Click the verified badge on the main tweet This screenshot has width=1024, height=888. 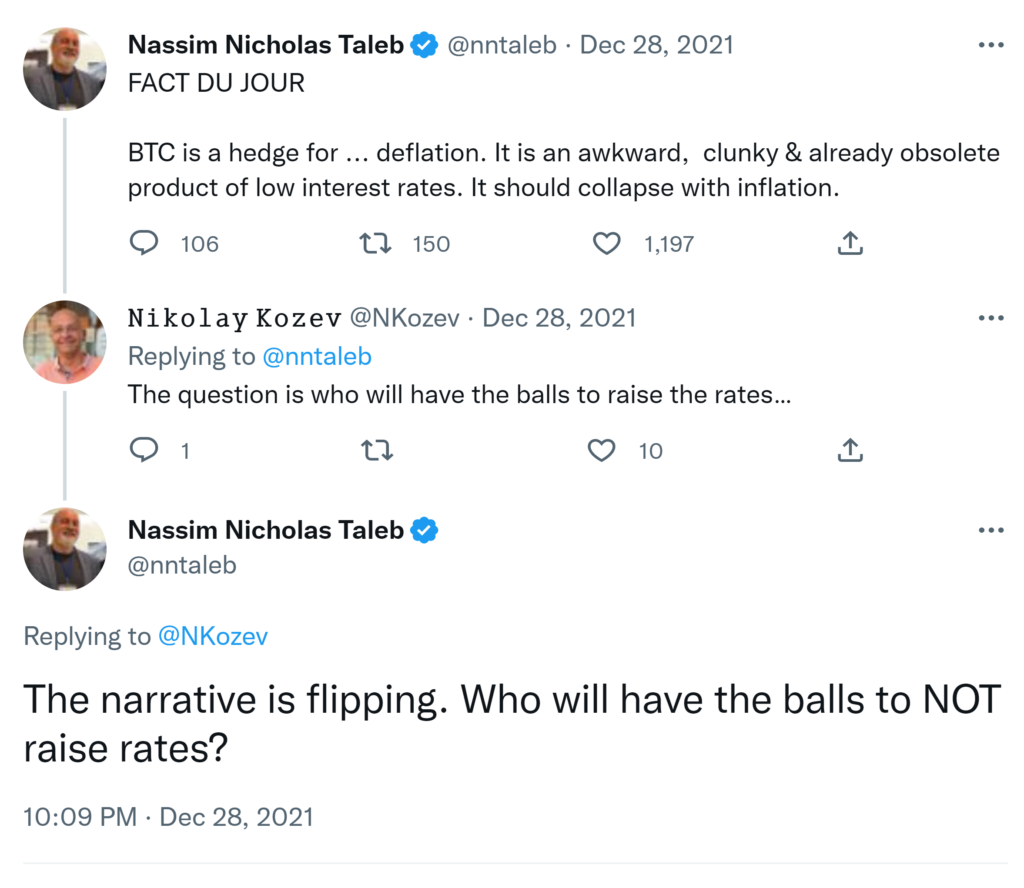click(x=426, y=531)
